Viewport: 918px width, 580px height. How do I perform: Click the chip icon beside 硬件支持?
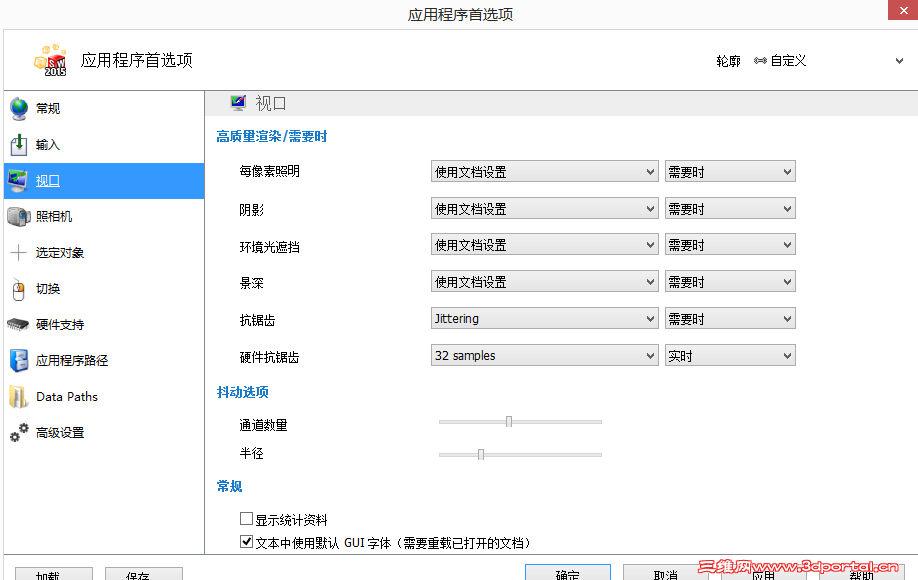[18, 325]
